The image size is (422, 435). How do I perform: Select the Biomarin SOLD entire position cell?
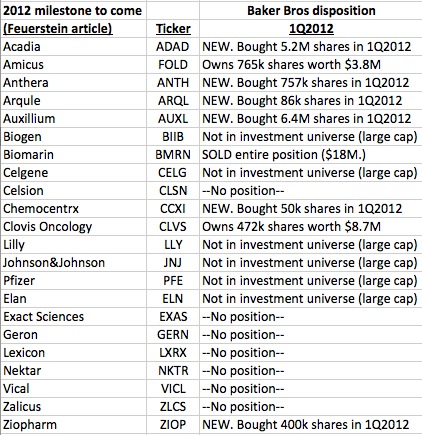click(311, 155)
